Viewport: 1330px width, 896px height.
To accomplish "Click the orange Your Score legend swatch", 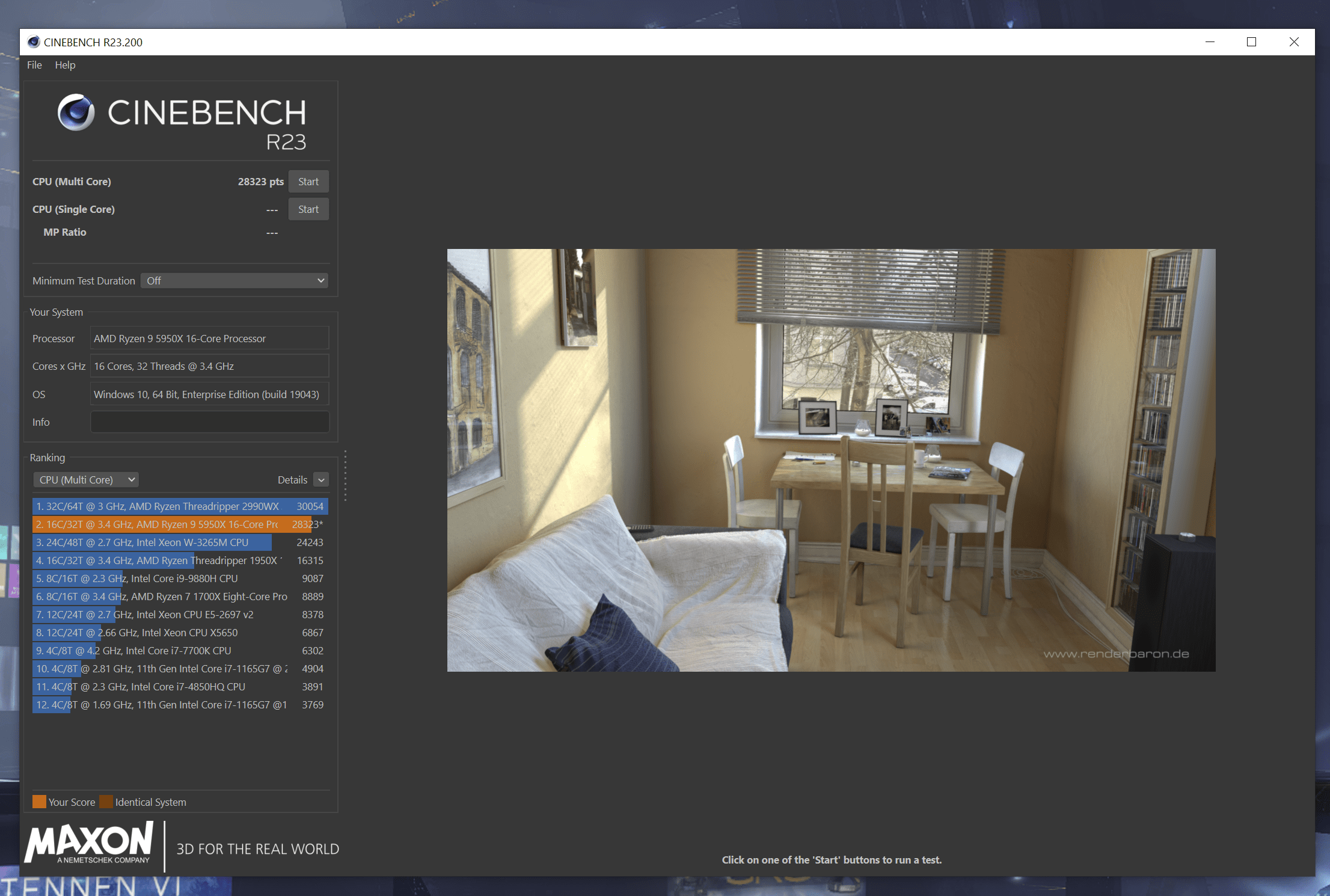I will pyautogui.click(x=39, y=802).
